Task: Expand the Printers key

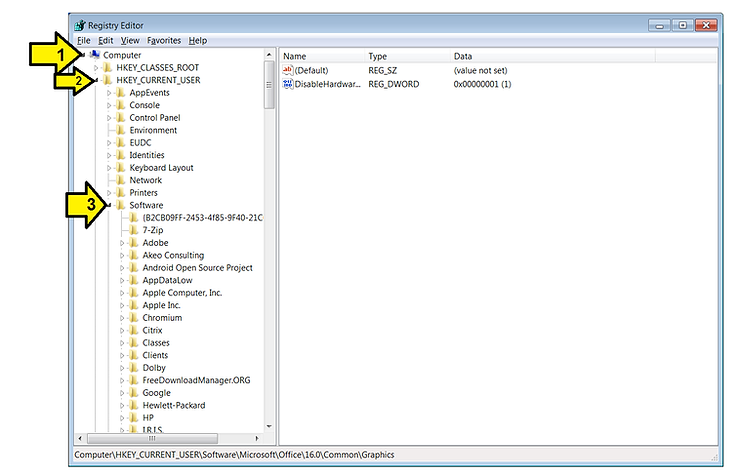Action: coord(109,193)
